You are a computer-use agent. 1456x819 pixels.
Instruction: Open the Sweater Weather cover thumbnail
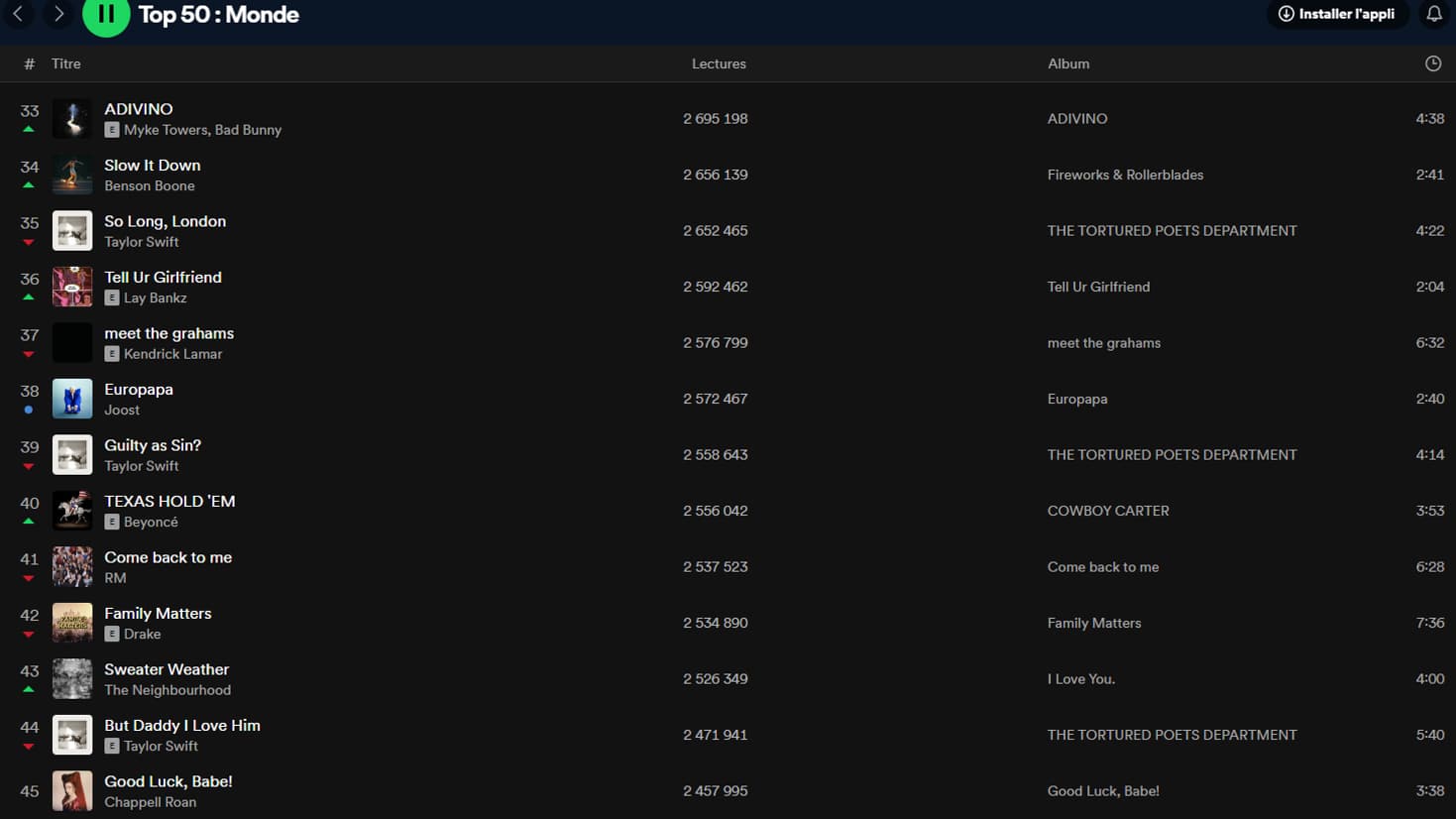coord(72,679)
